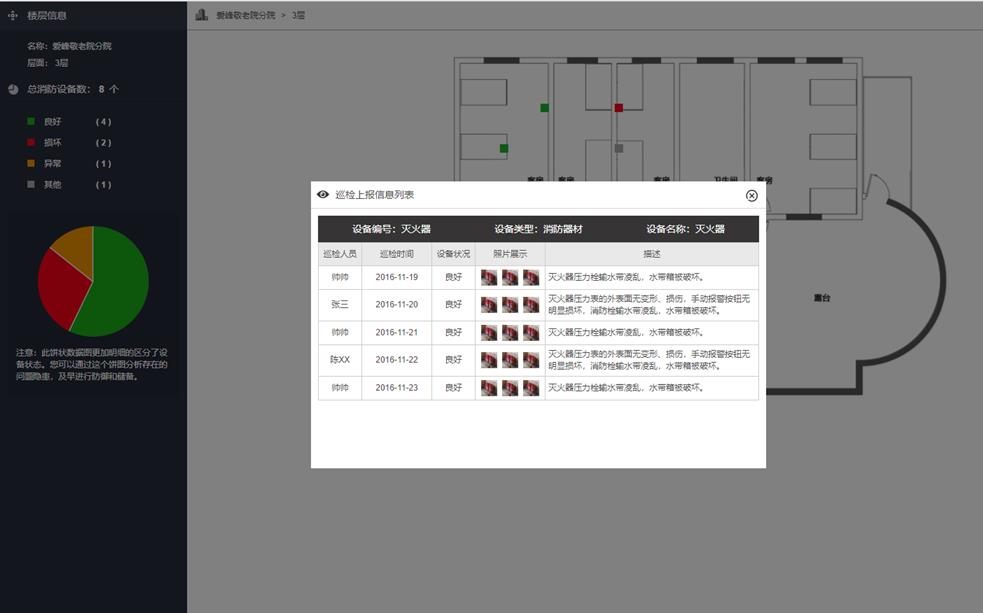Open second photo in the 2016-11-21 row
983x613 pixels.
[x=510, y=332]
